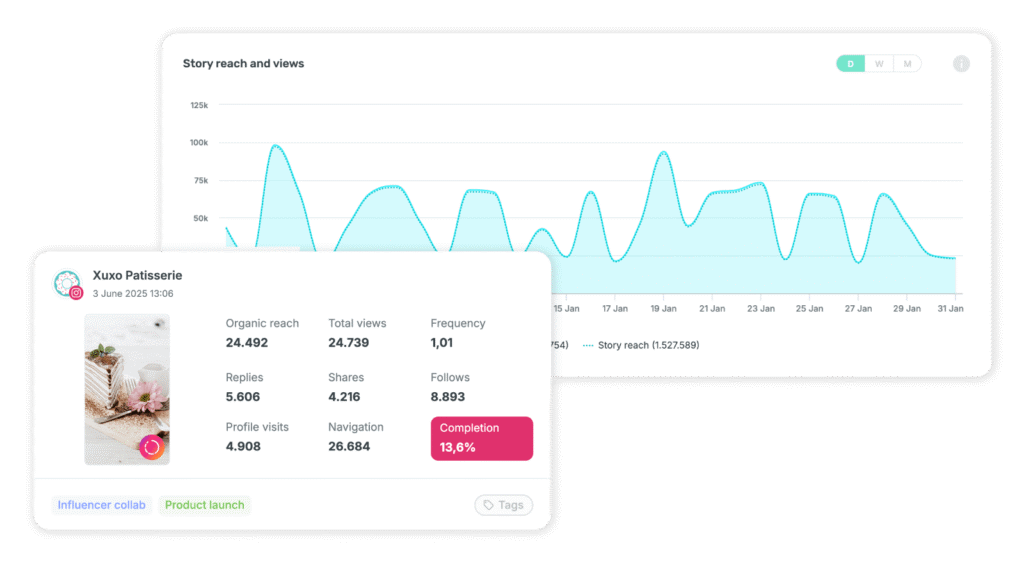Click the 25 Jan axis label
This screenshot has height=563, width=1024.
[x=809, y=308]
